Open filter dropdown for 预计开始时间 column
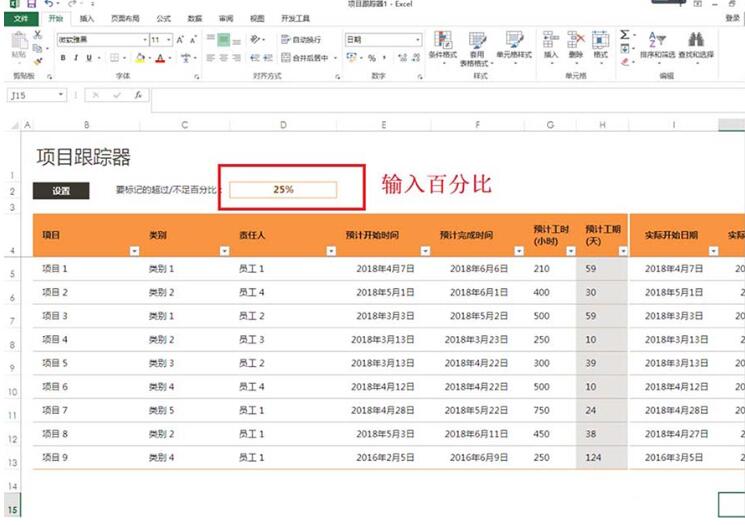Image resolution: width=745 pixels, height=525 pixels. tap(425, 251)
